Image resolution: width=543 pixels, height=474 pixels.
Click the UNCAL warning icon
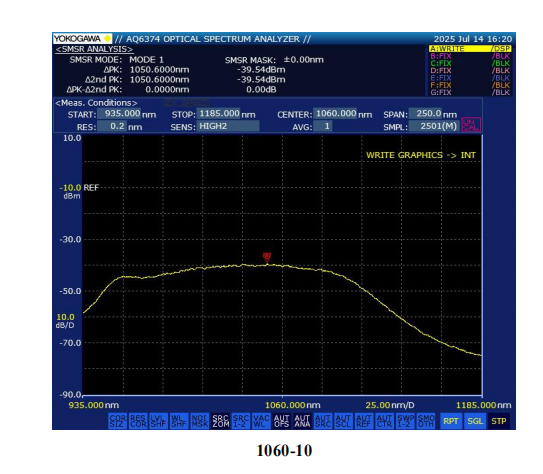coord(471,125)
